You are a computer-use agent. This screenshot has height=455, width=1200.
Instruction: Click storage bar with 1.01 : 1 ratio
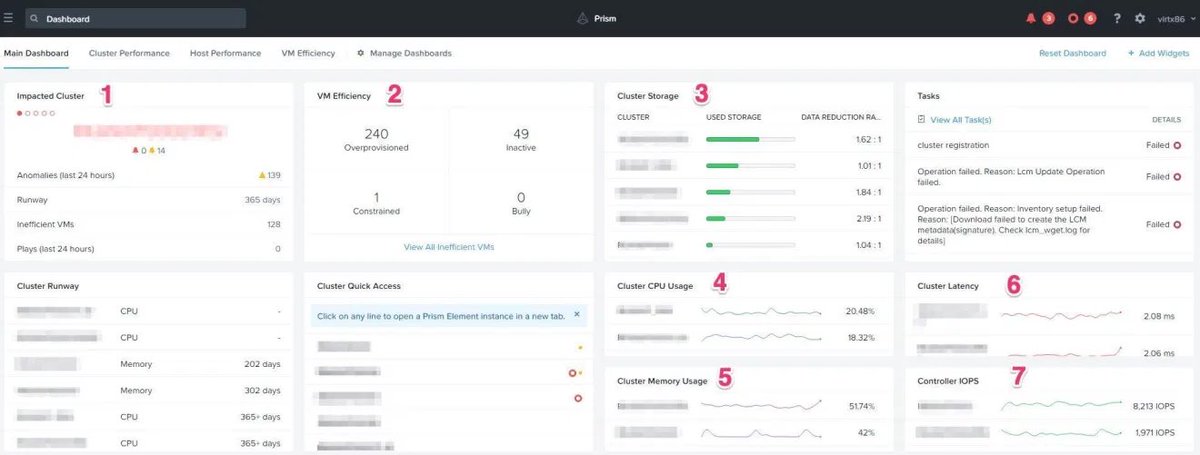pyautogui.click(x=750, y=165)
